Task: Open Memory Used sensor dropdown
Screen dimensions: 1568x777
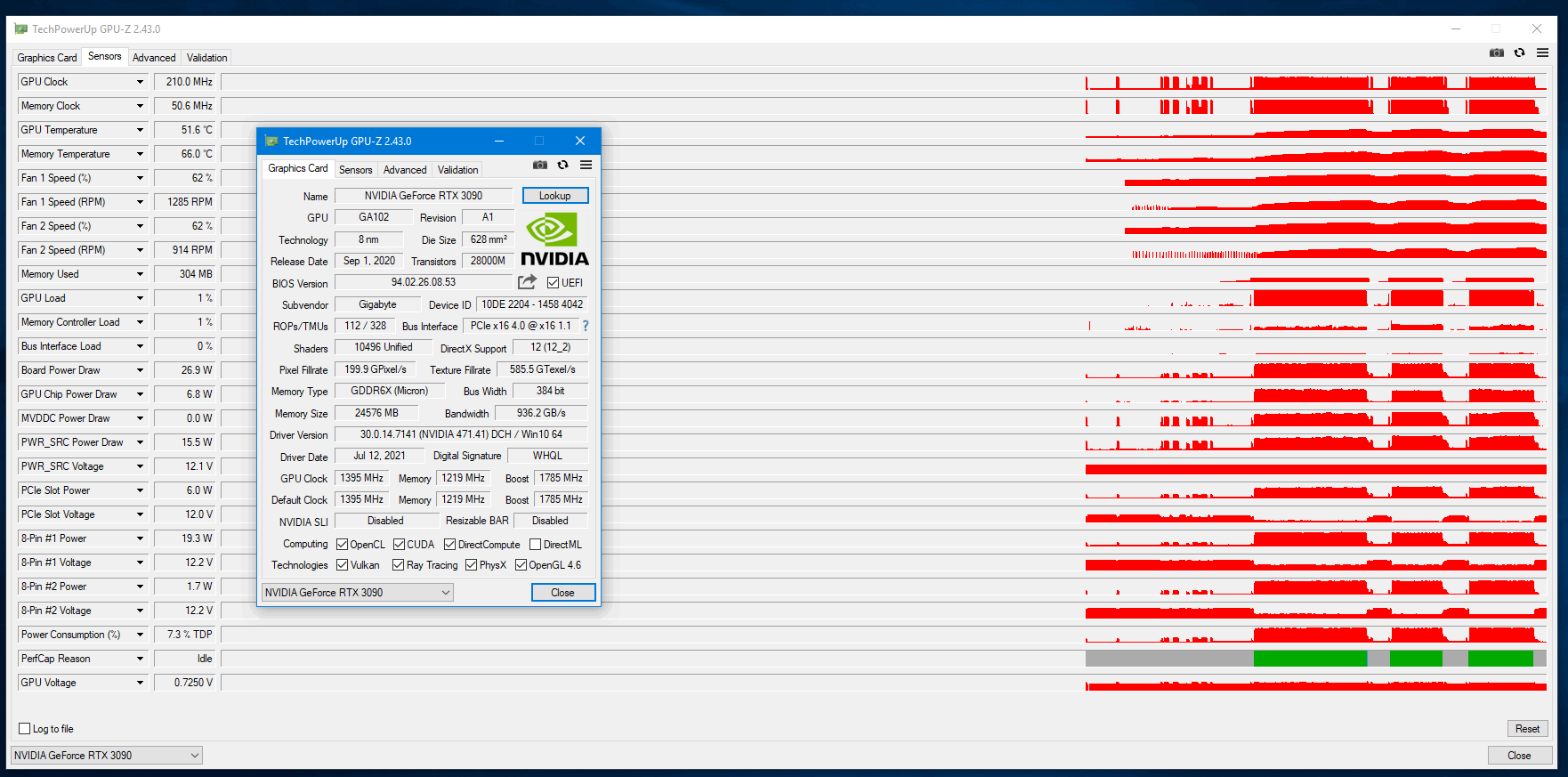Action: pyautogui.click(x=140, y=274)
